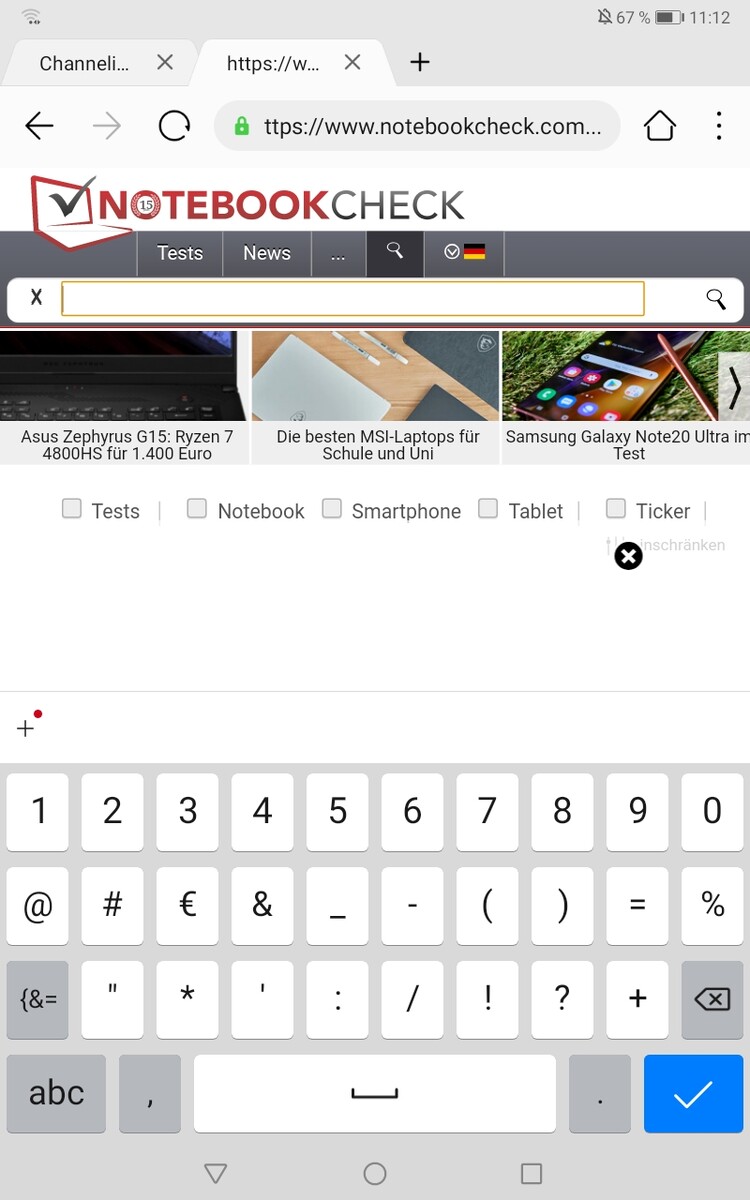Viewport: 750px width, 1200px height.
Task: Expand the '...' more menu item
Action: tap(338, 254)
